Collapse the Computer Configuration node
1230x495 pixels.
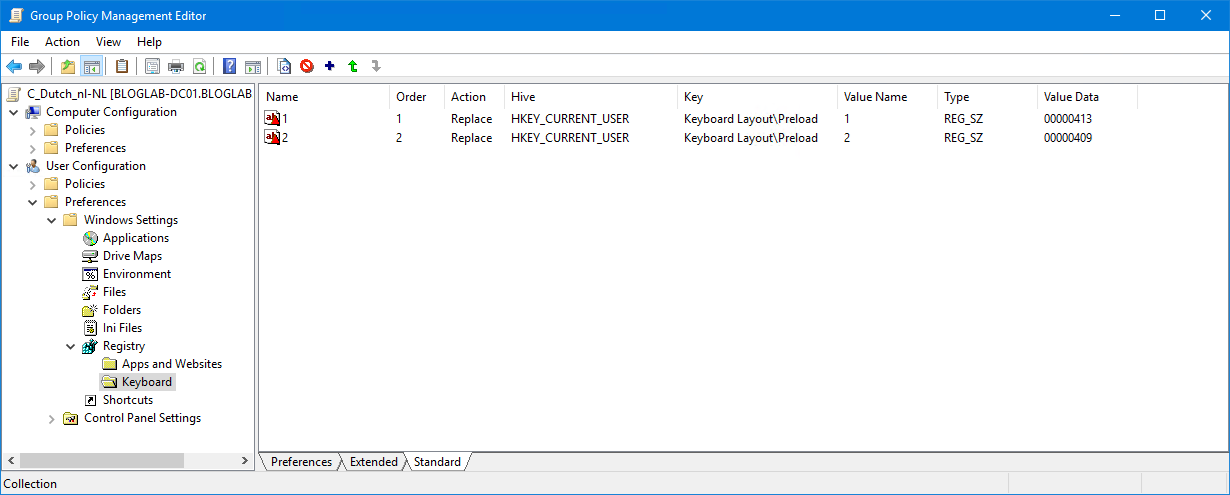pyautogui.click(x=14, y=112)
